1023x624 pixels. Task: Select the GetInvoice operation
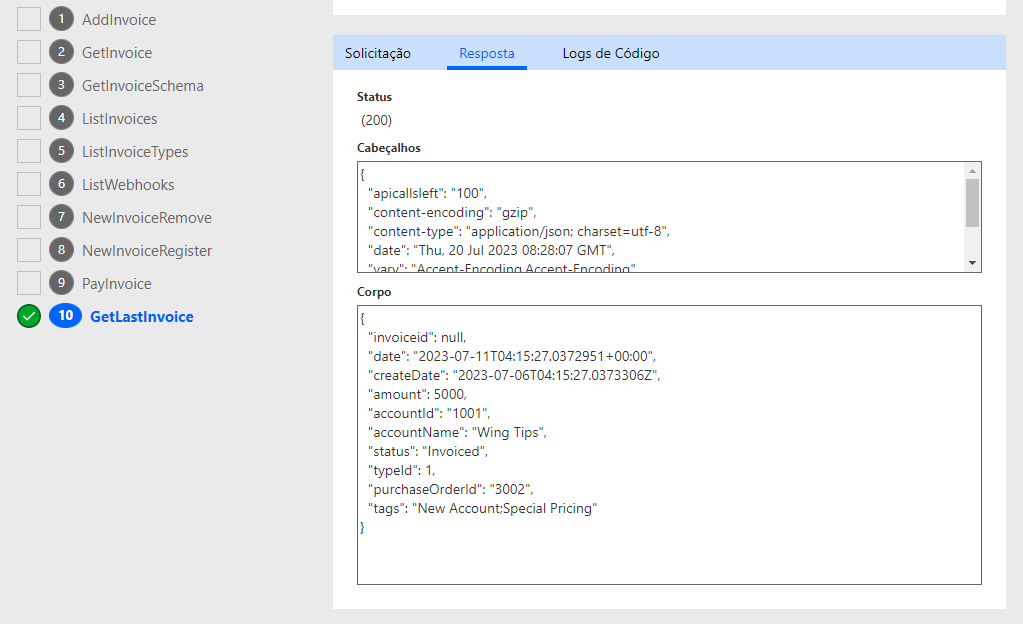click(x=117, y=52)
